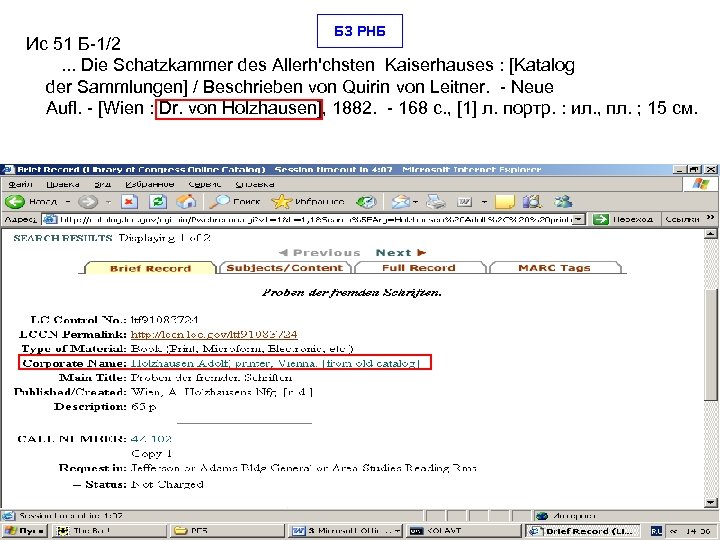Click the Holzhausen Adolf corporate name link

(x=275, y=363)
